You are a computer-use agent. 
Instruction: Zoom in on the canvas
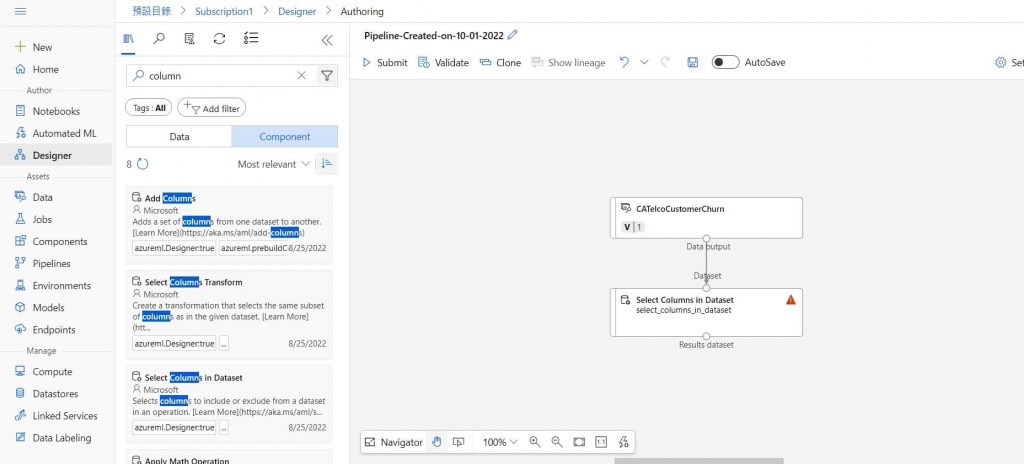[x=535, y=442]
